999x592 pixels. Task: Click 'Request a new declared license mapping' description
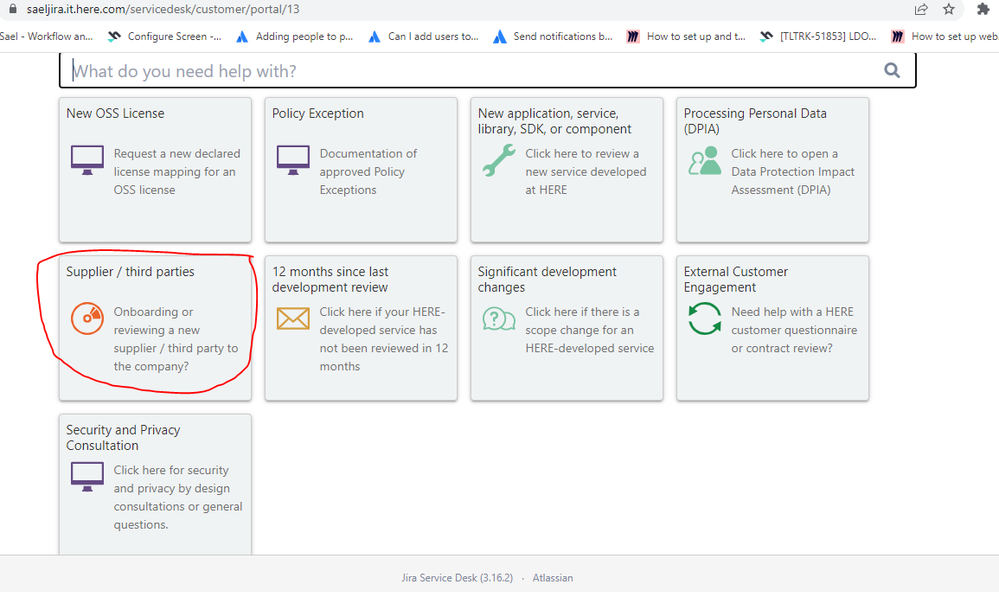pyautogui.click(x=177, y=171)
